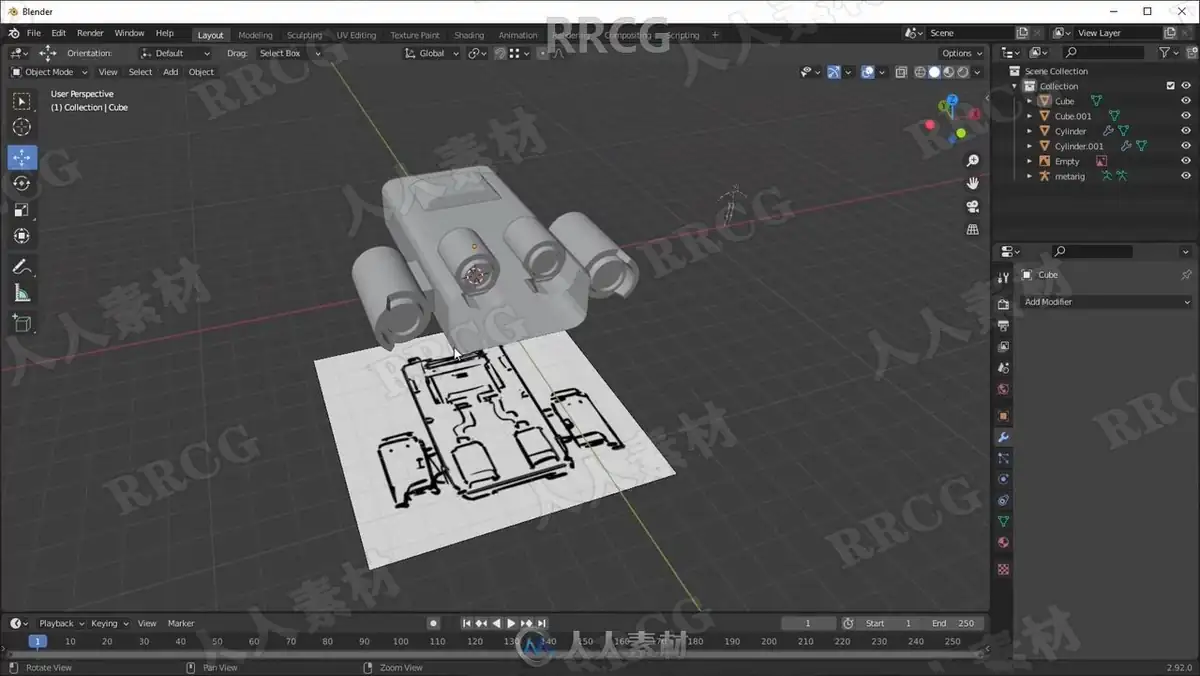Select the Add Cube tool
Screen dimensions: 1200x676
pyautogui.click(x=22, y=323)
